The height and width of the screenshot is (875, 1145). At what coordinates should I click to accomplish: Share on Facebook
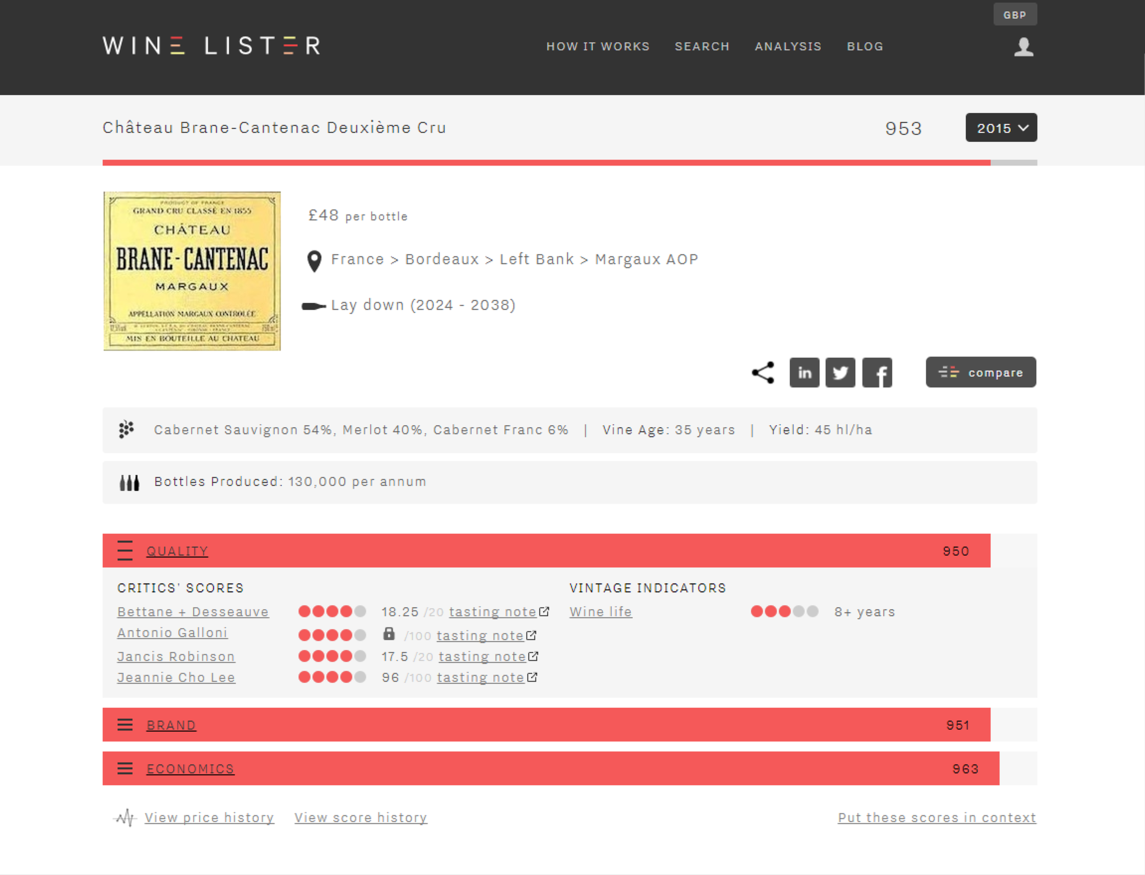(x=877, y=372)
